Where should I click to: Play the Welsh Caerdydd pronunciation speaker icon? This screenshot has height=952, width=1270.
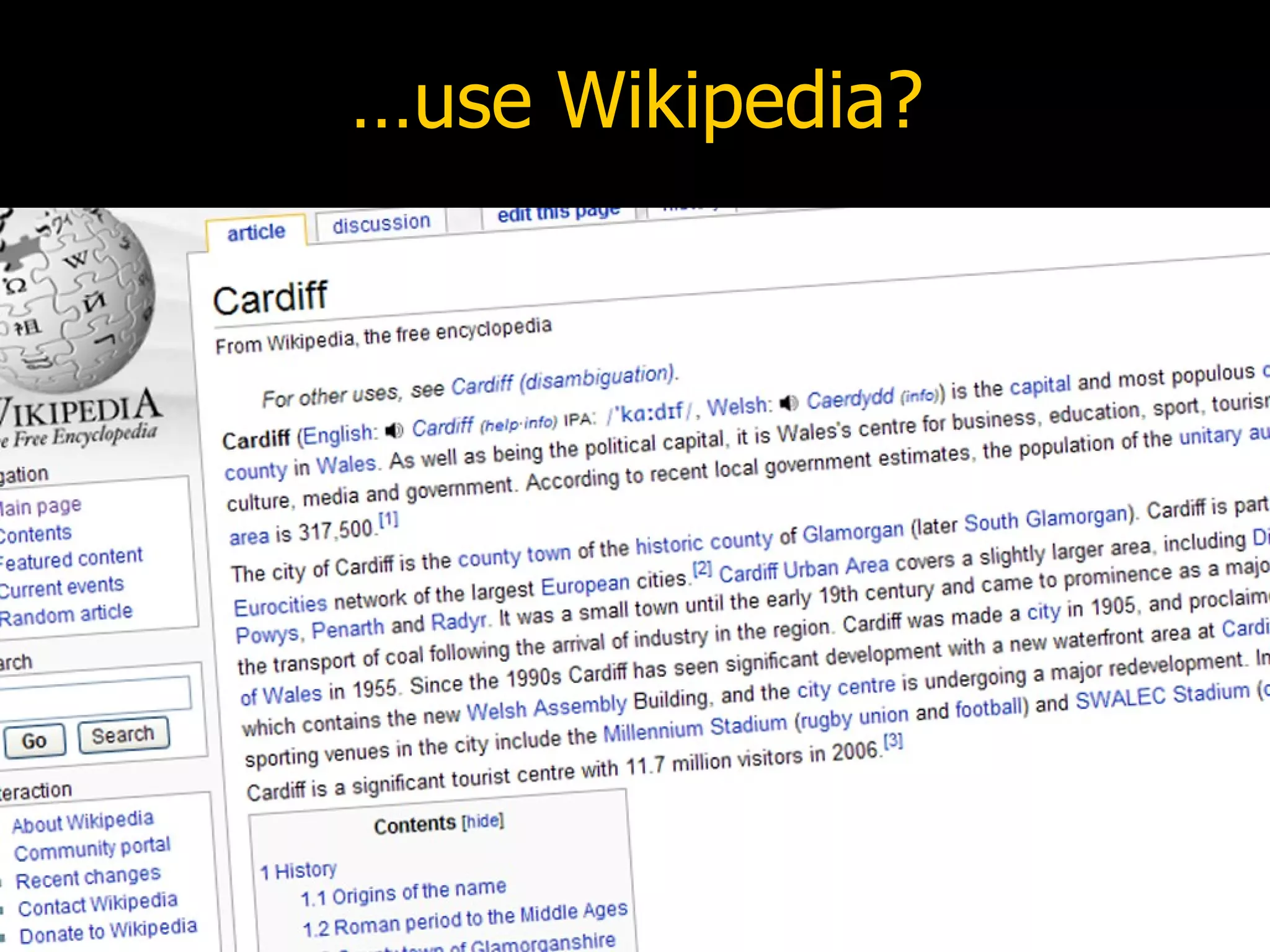[789, 403]
